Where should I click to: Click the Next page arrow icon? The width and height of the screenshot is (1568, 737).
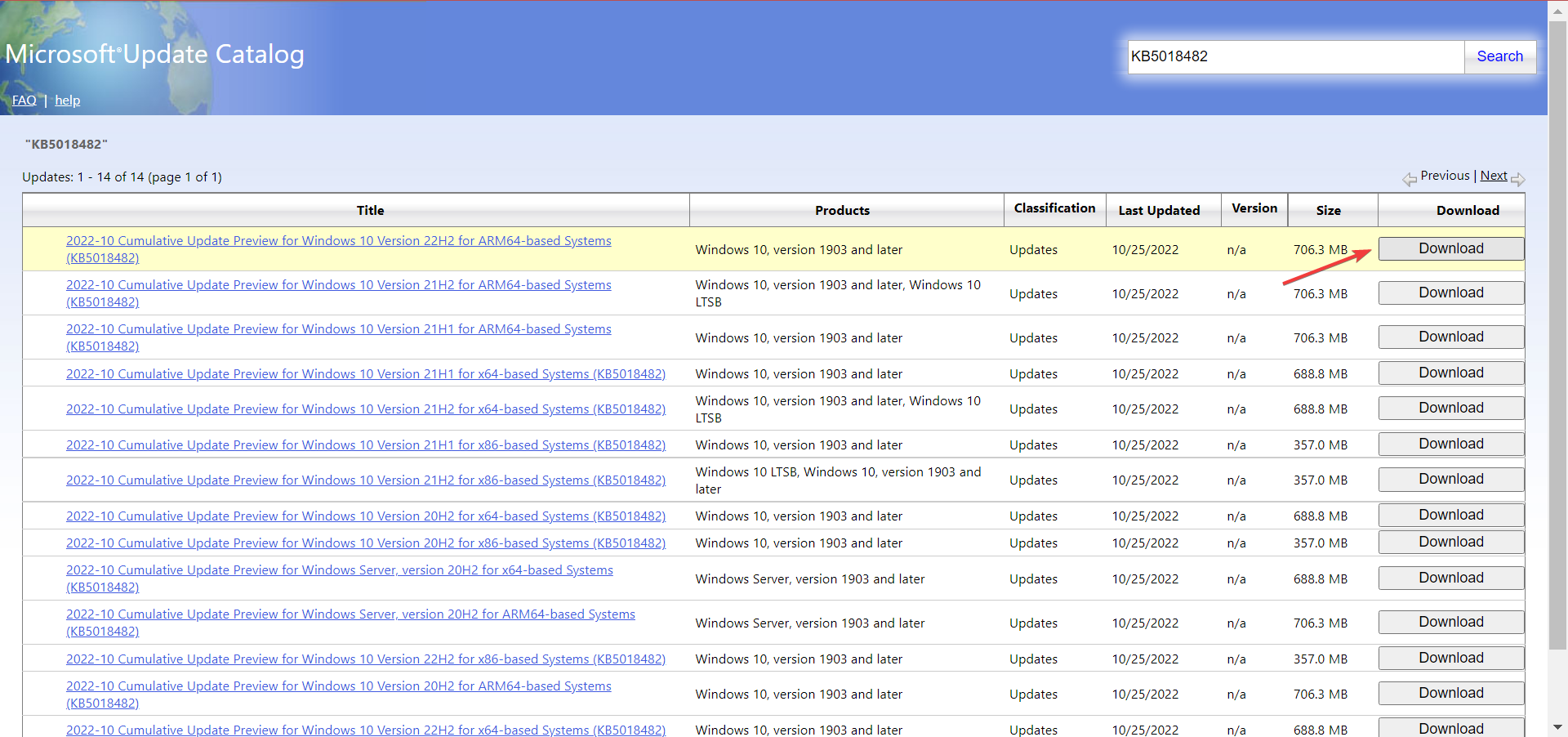click(x=1517, y=179)
